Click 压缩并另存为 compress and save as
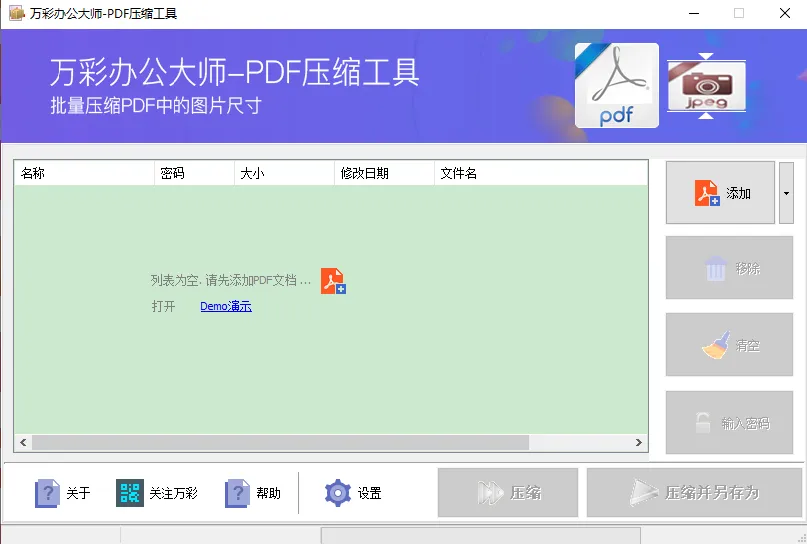 point(694,493)
